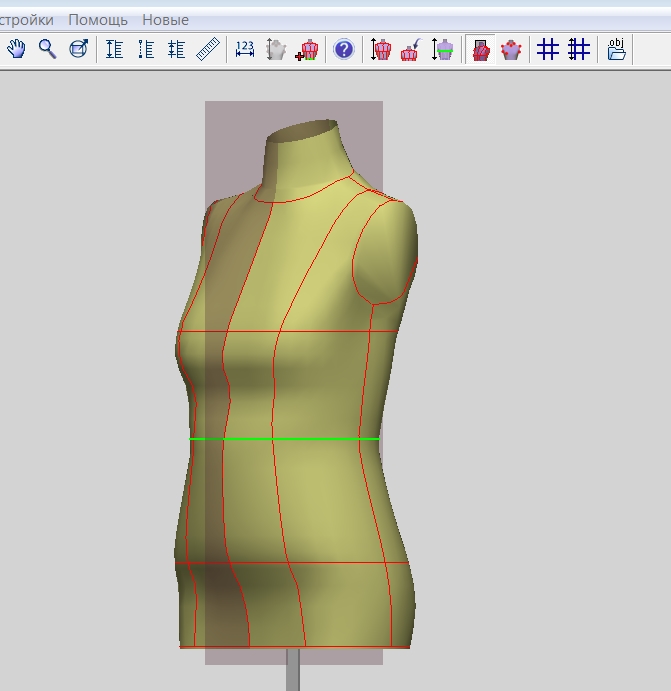This screenshot has height=691, width=671.
Task: Toggle the mannequin control points display
Action: [511, 49]
